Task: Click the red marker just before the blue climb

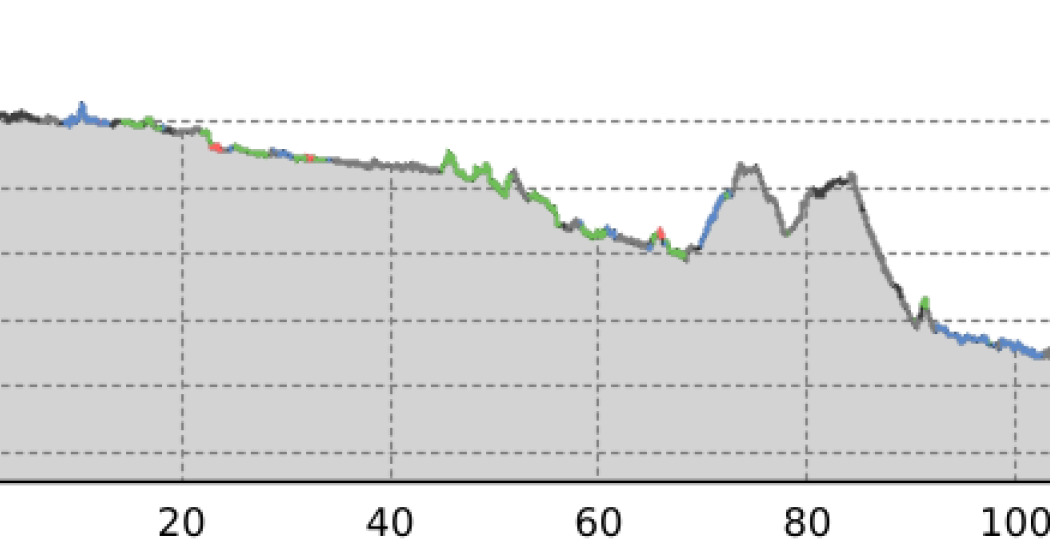Action: pyautogui.click(x=659, y=232)
